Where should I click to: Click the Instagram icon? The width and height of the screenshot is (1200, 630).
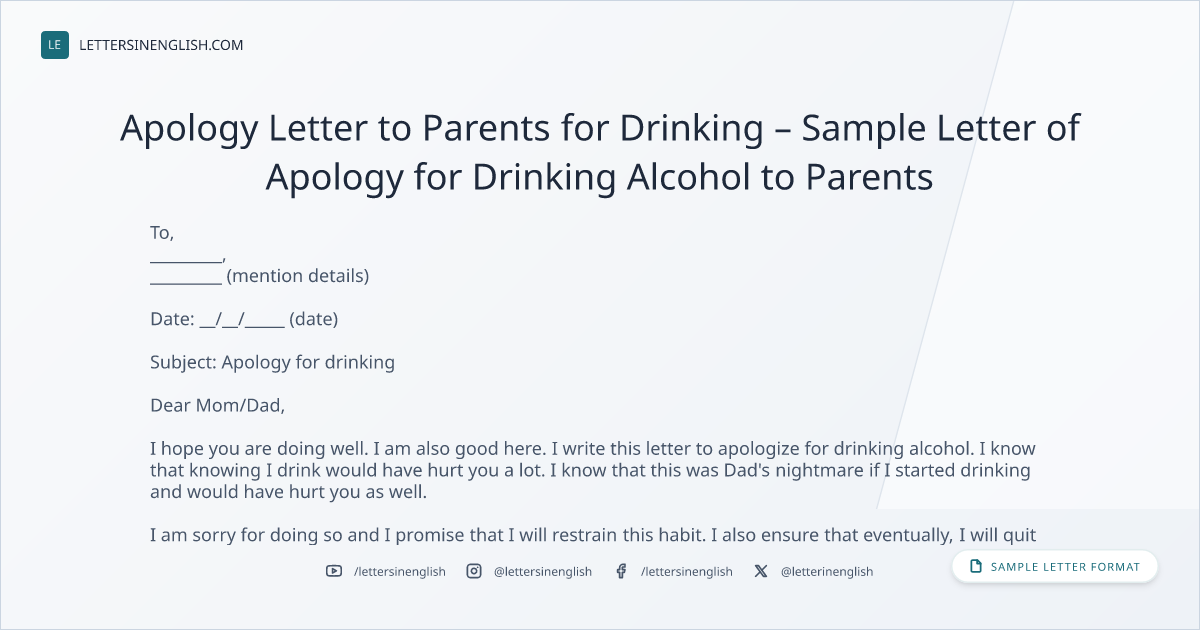coord(474,571)
